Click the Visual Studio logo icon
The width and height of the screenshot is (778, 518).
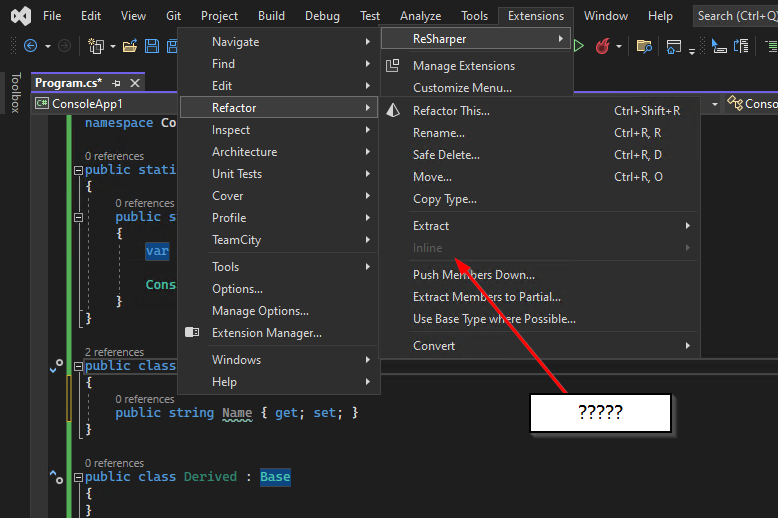coord(21,16)
